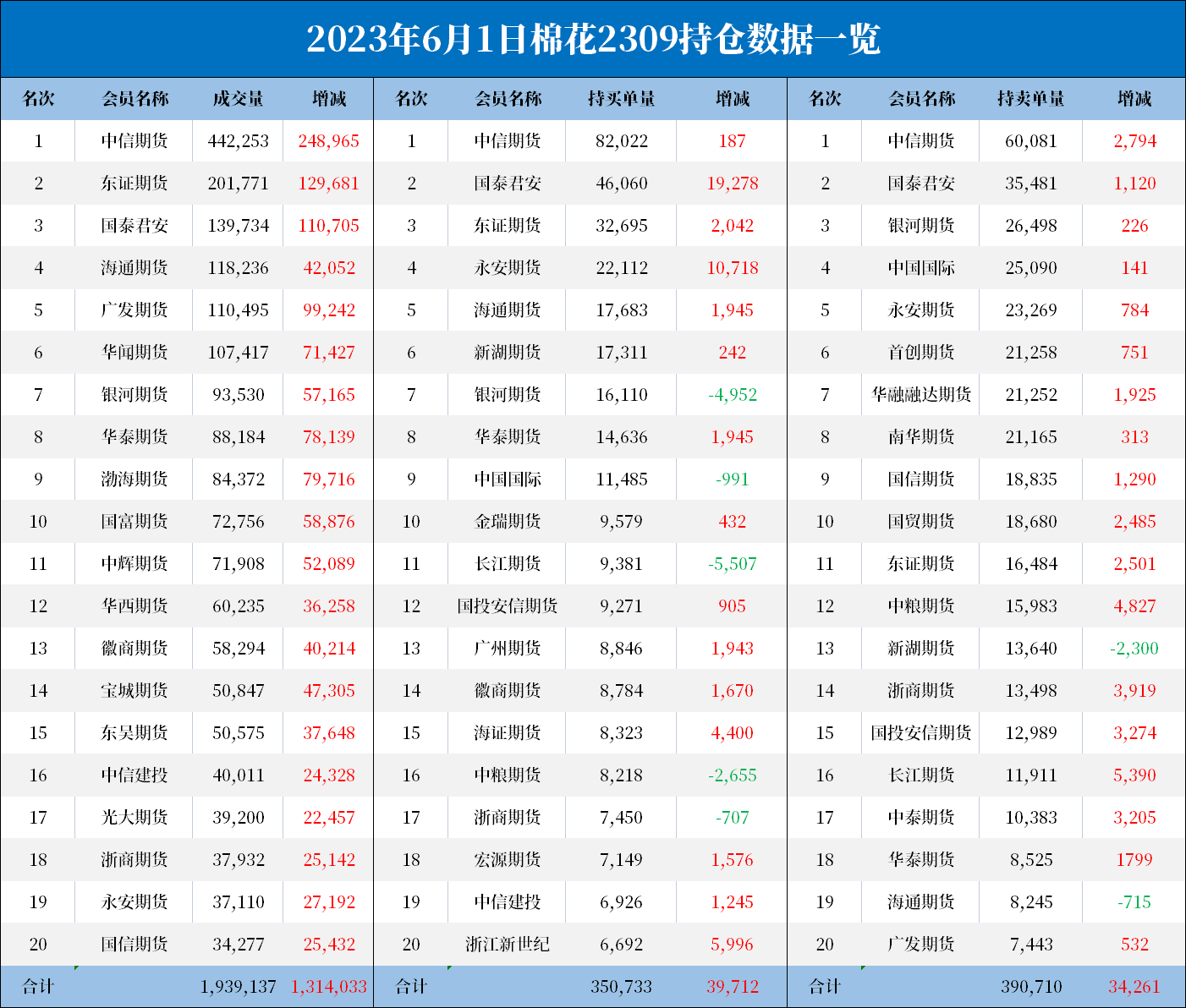Click the 中辉期货 member name
The image size is (1186, 1008).
coord(135,564)
